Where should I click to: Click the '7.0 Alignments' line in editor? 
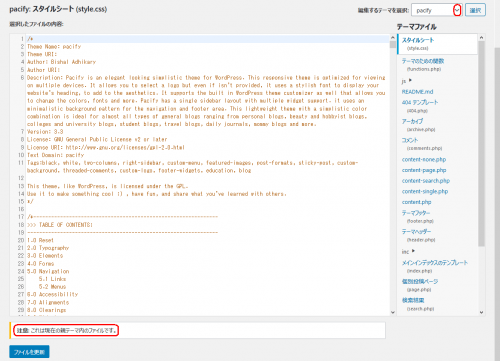(x=48, y=302)
